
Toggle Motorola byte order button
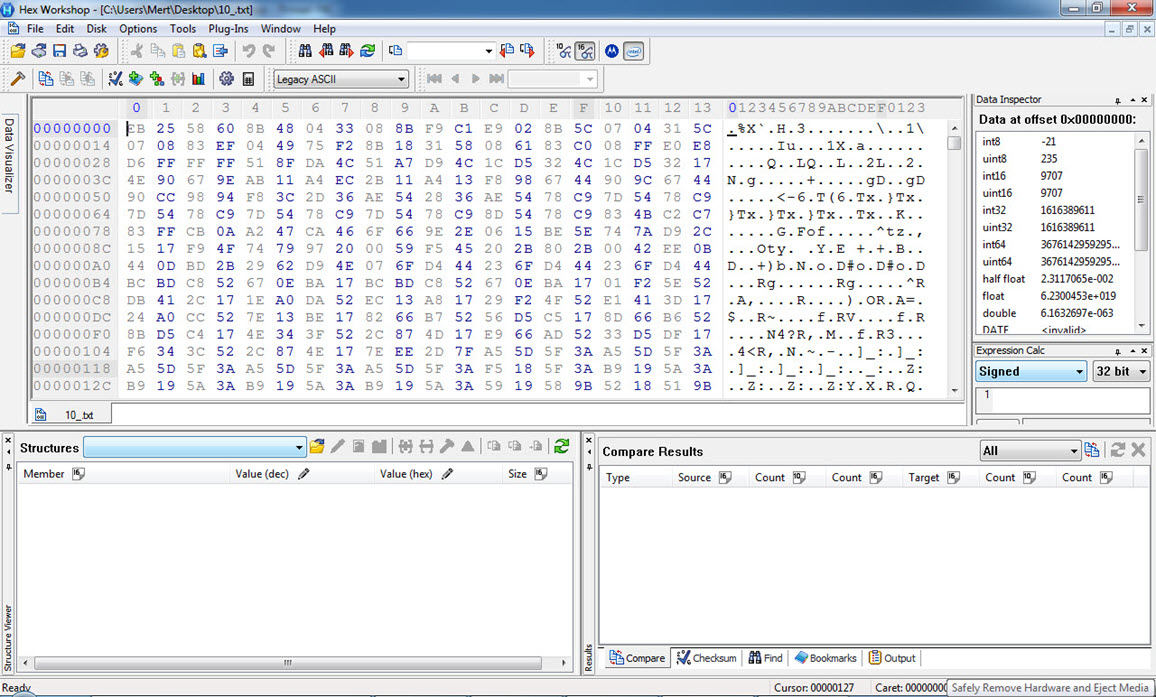[611, 51]
